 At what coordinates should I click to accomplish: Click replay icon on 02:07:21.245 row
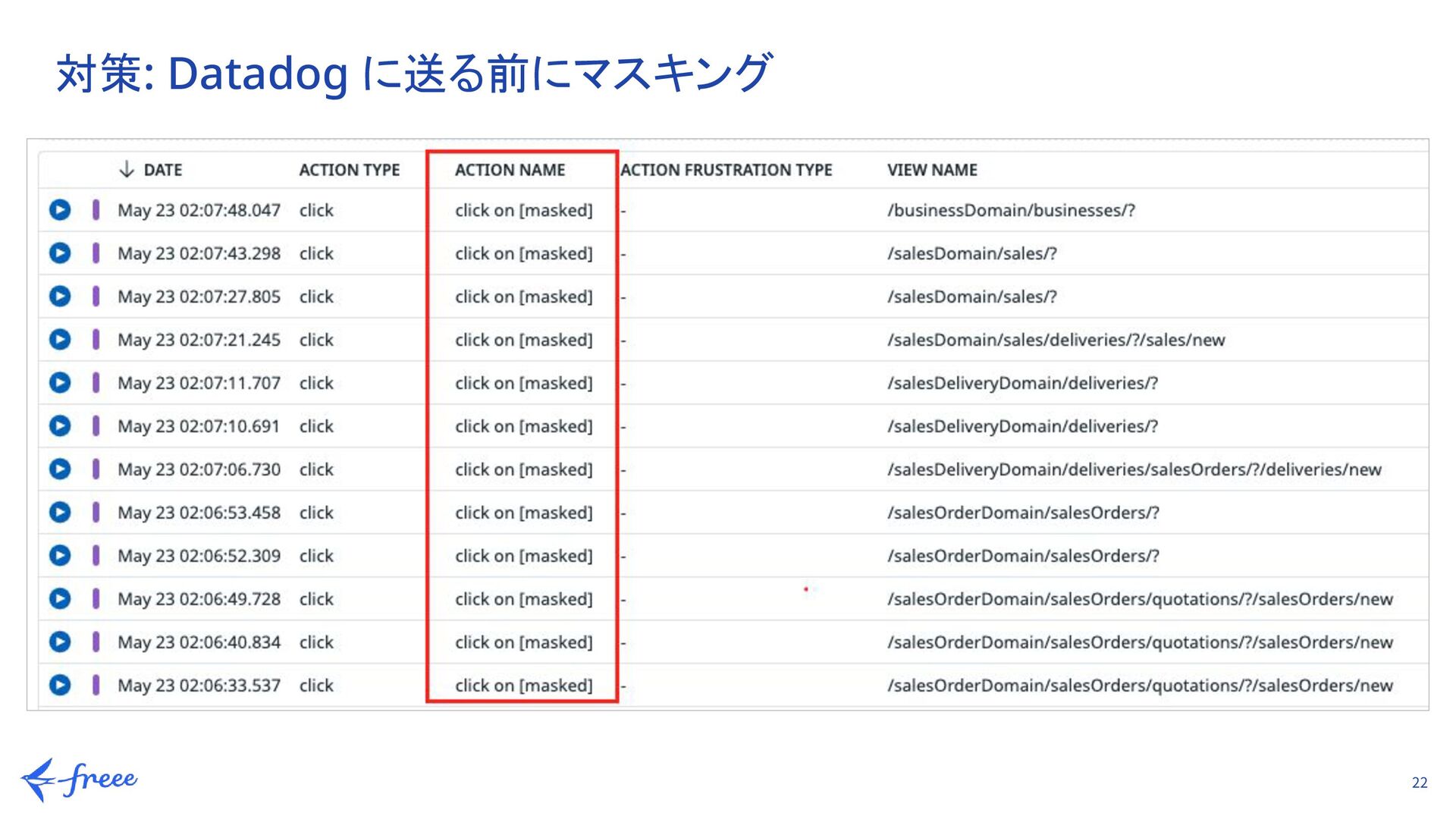pos(60,340)
